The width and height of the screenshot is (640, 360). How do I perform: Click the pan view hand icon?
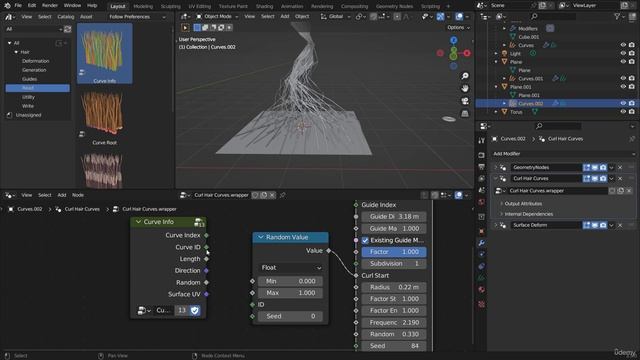coord(465,88)
